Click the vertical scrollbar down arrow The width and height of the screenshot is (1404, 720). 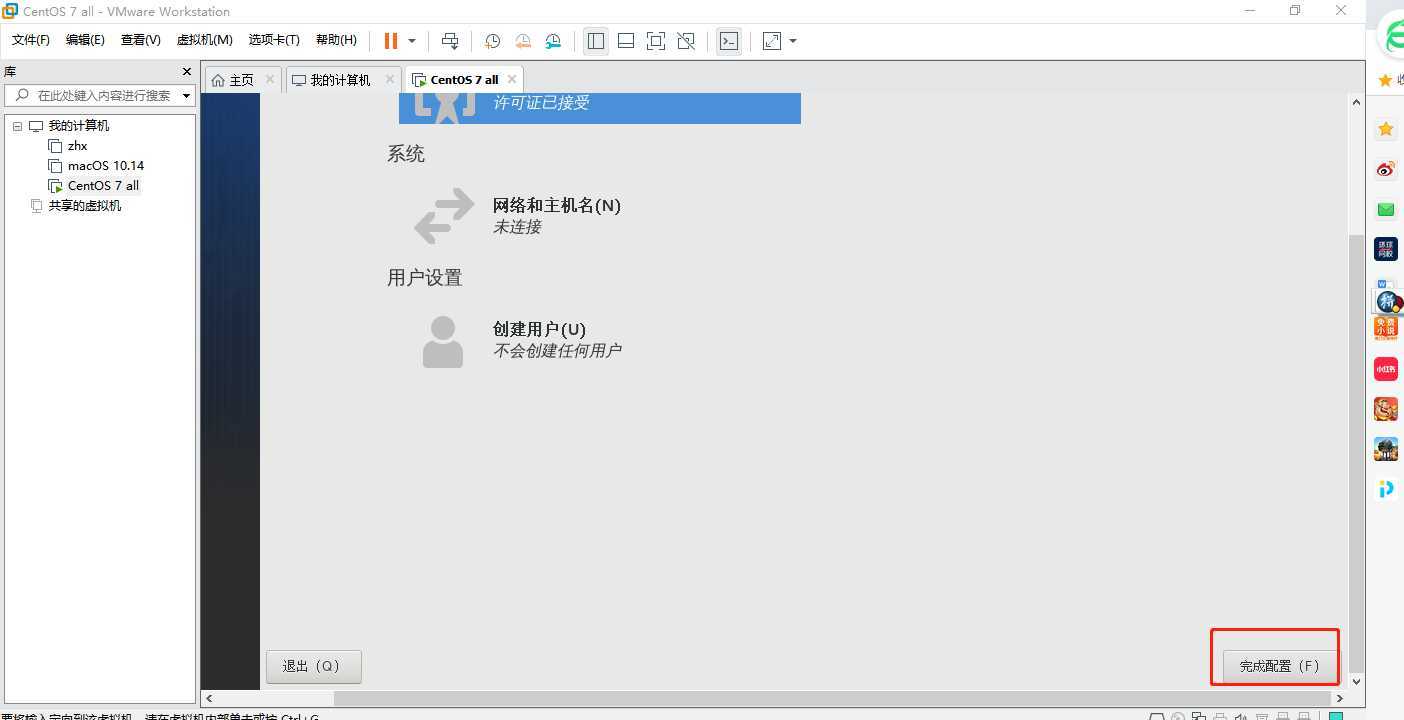(x=1357, y=681)
